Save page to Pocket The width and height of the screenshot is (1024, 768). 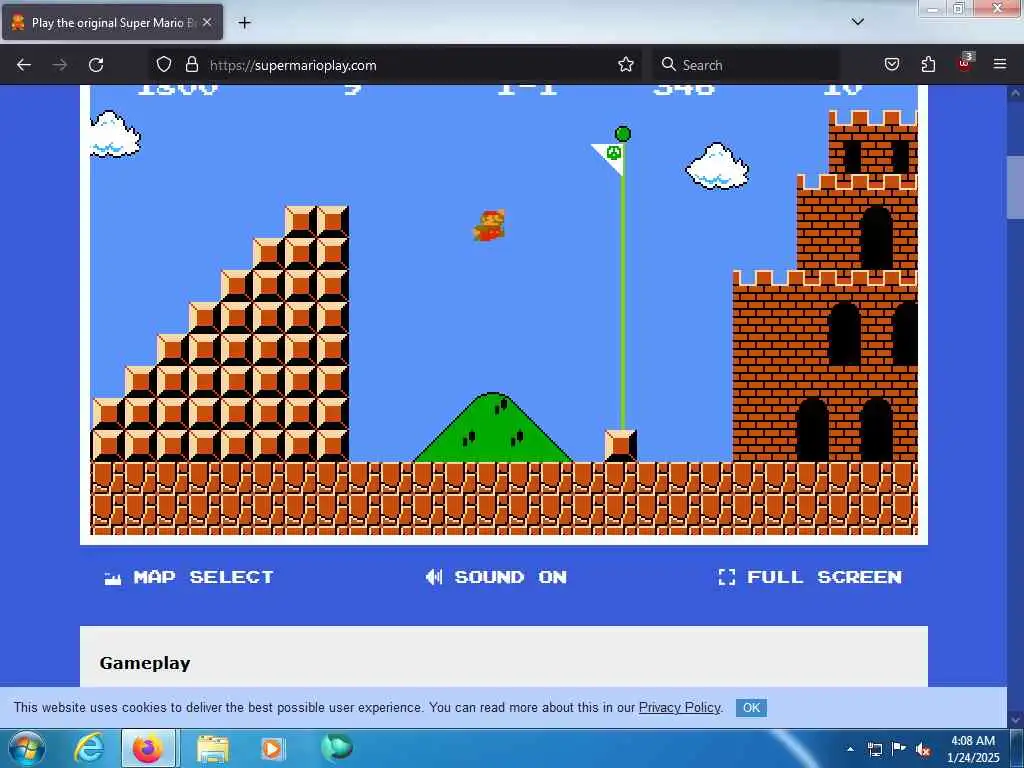point(892,65)
